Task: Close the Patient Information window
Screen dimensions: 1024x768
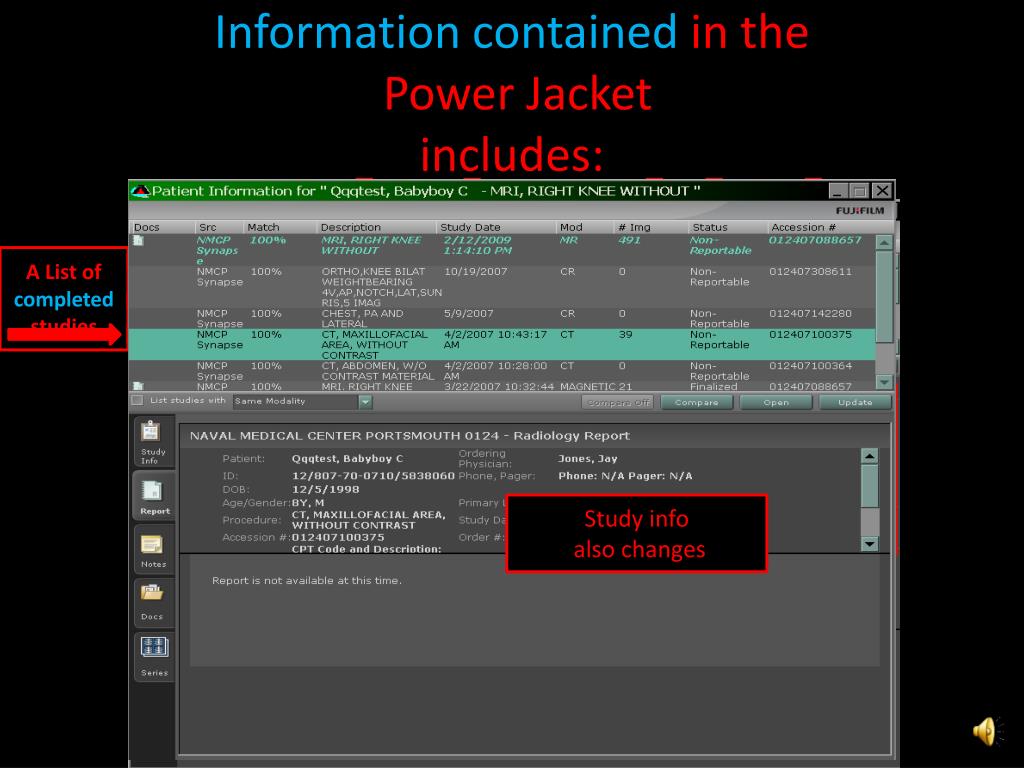Action: (882, 191)
